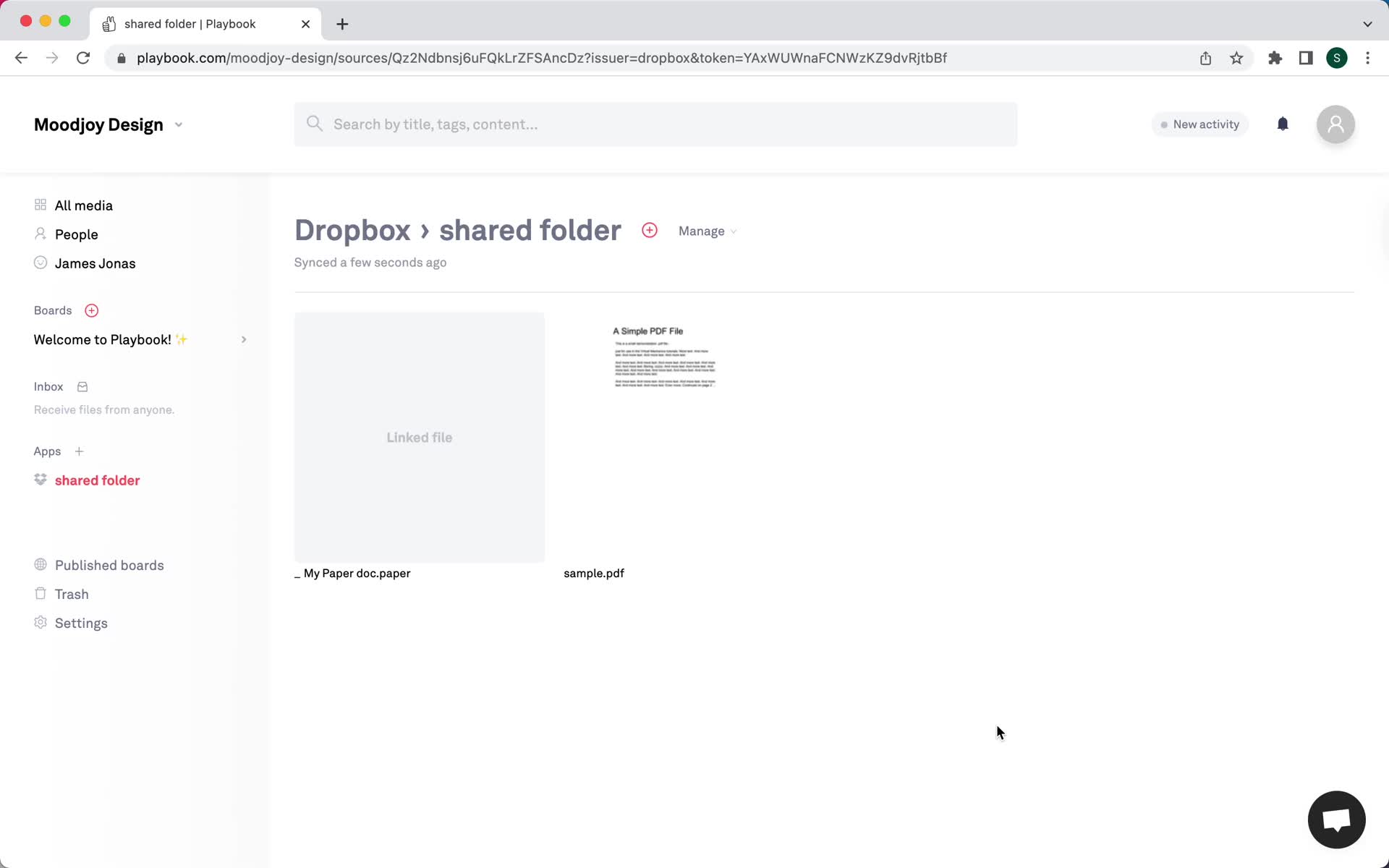The image size is (1389, 868).
Task: Open the New activity button
Action: (1199, 124)
